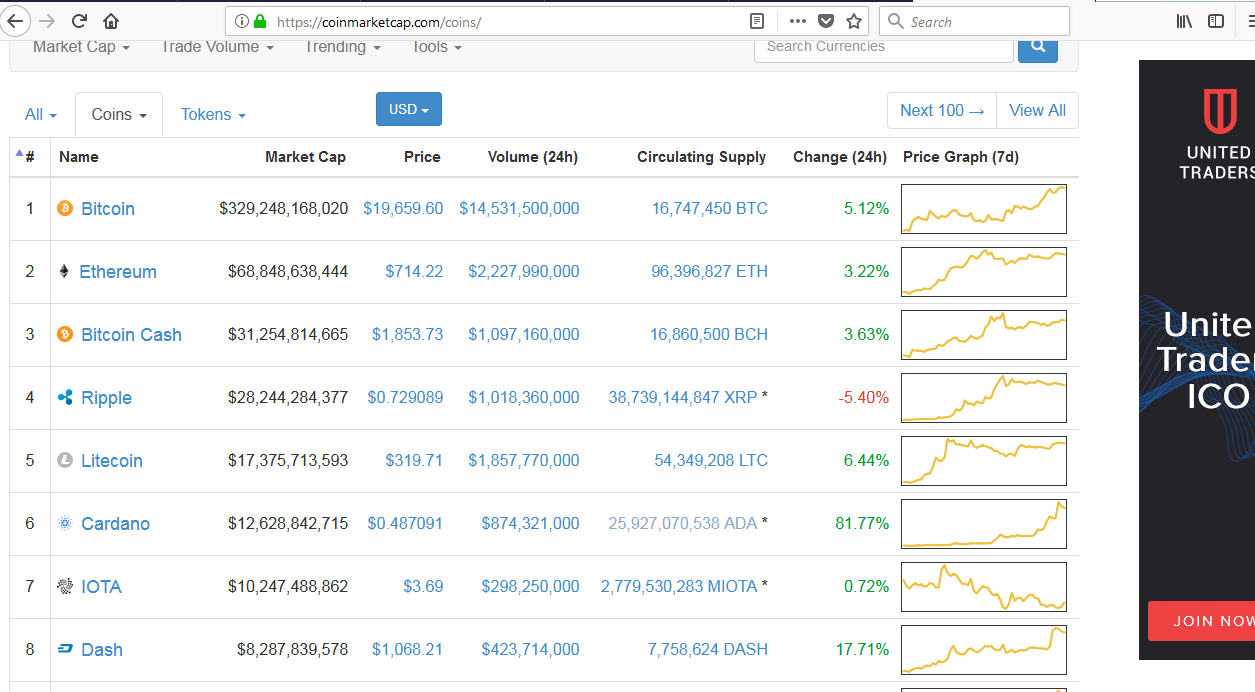
Task: Bookmark this page with the star icon
Action: click(x=853, y=21)
